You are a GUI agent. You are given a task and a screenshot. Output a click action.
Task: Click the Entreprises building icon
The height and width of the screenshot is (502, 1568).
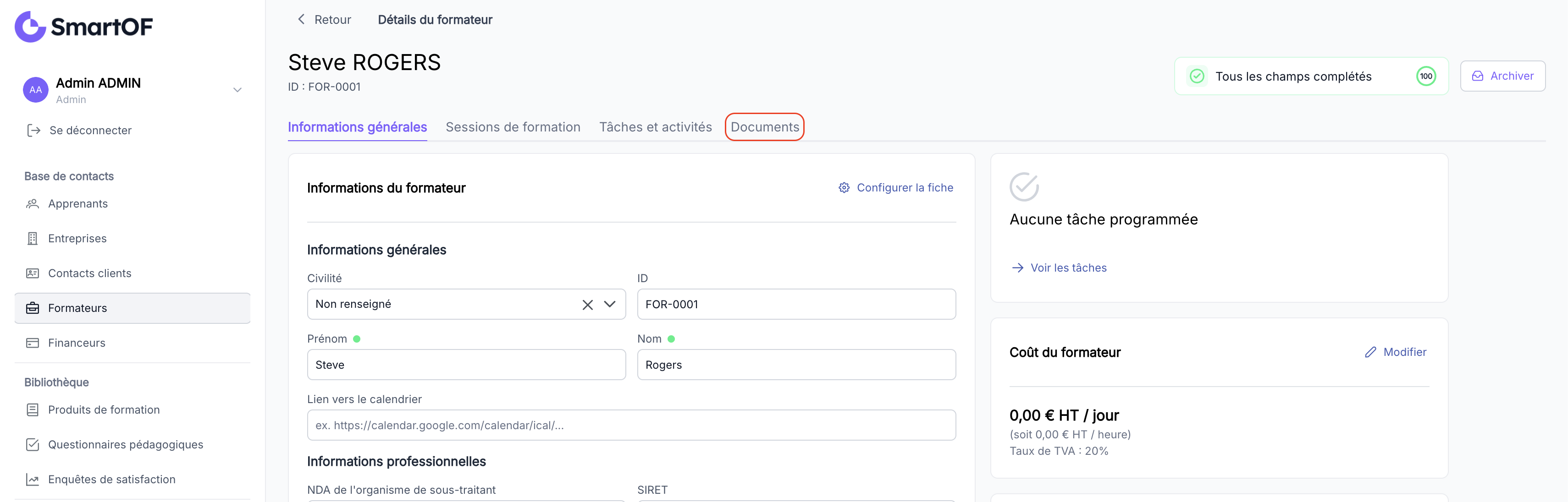[32, 238]
